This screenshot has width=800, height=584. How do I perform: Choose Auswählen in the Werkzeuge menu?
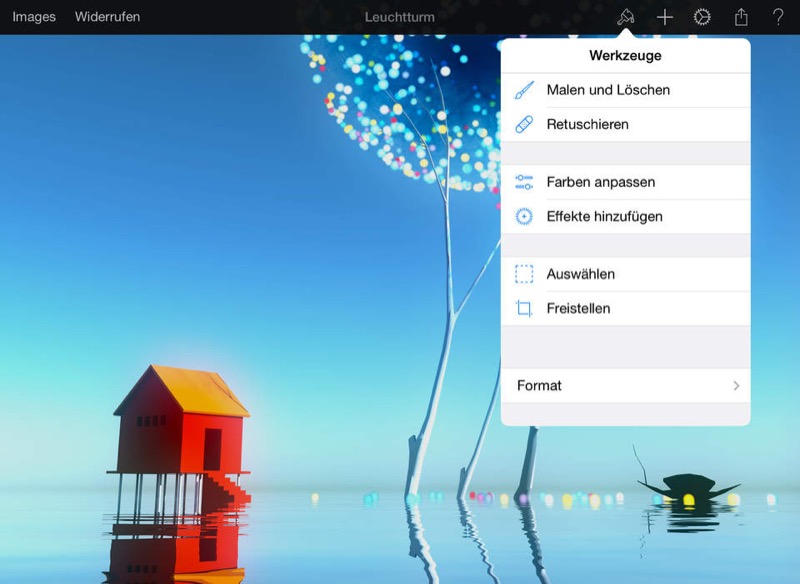[x=580, y=274]
